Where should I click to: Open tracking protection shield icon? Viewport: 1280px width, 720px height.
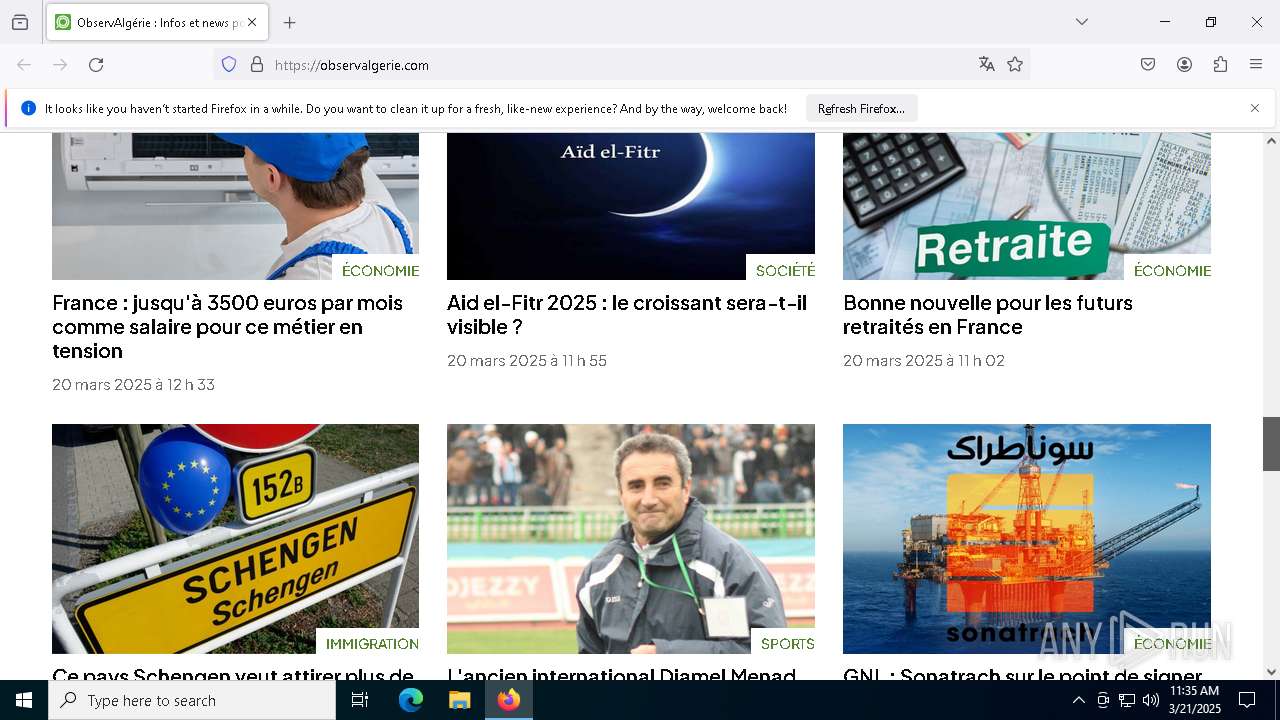(x=229, y=65)
